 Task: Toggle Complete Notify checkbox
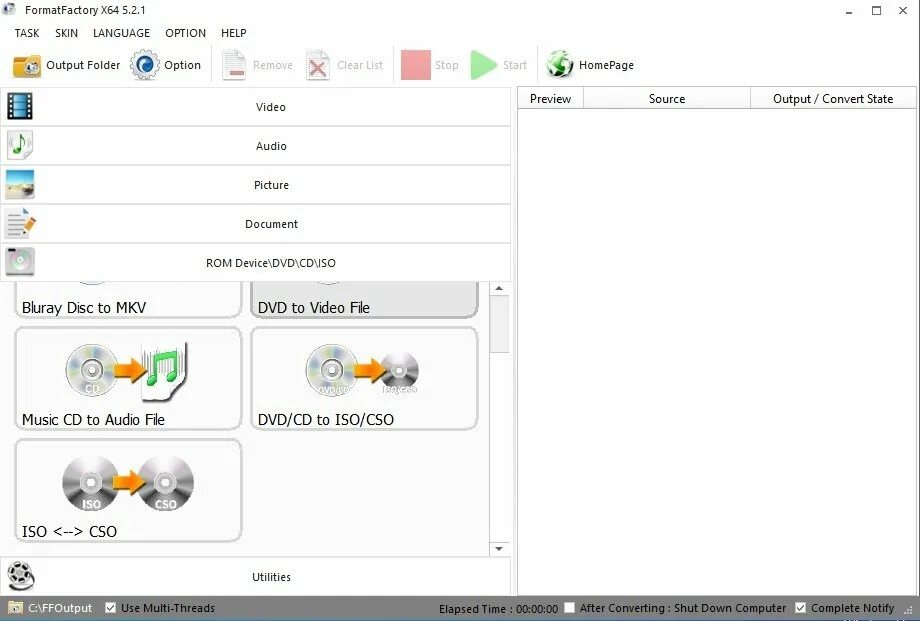point(800,608)
